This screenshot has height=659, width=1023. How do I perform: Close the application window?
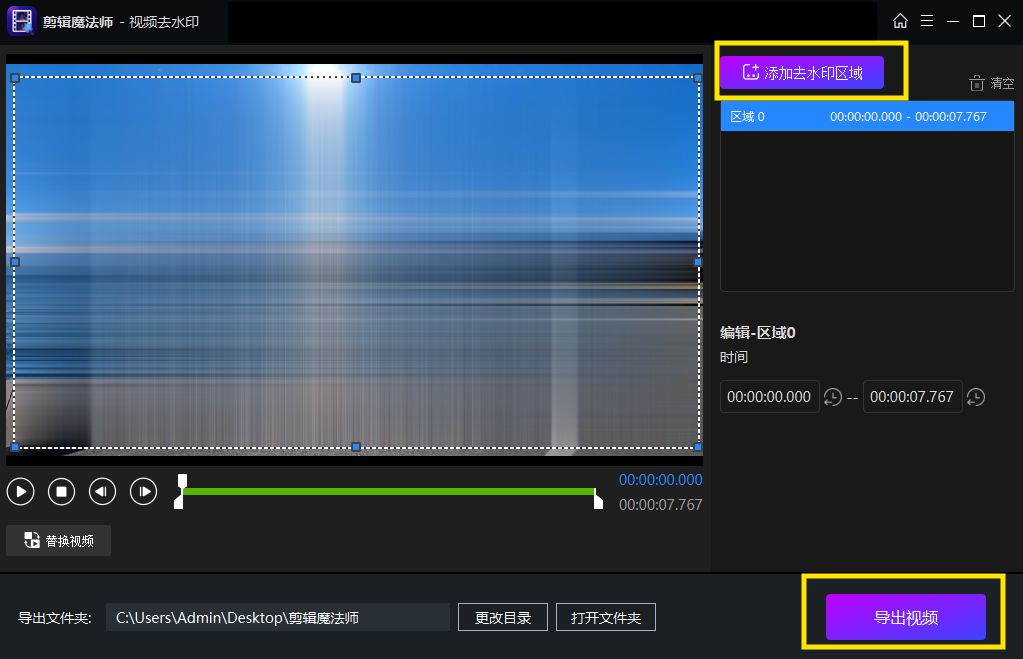[1005, 21]
